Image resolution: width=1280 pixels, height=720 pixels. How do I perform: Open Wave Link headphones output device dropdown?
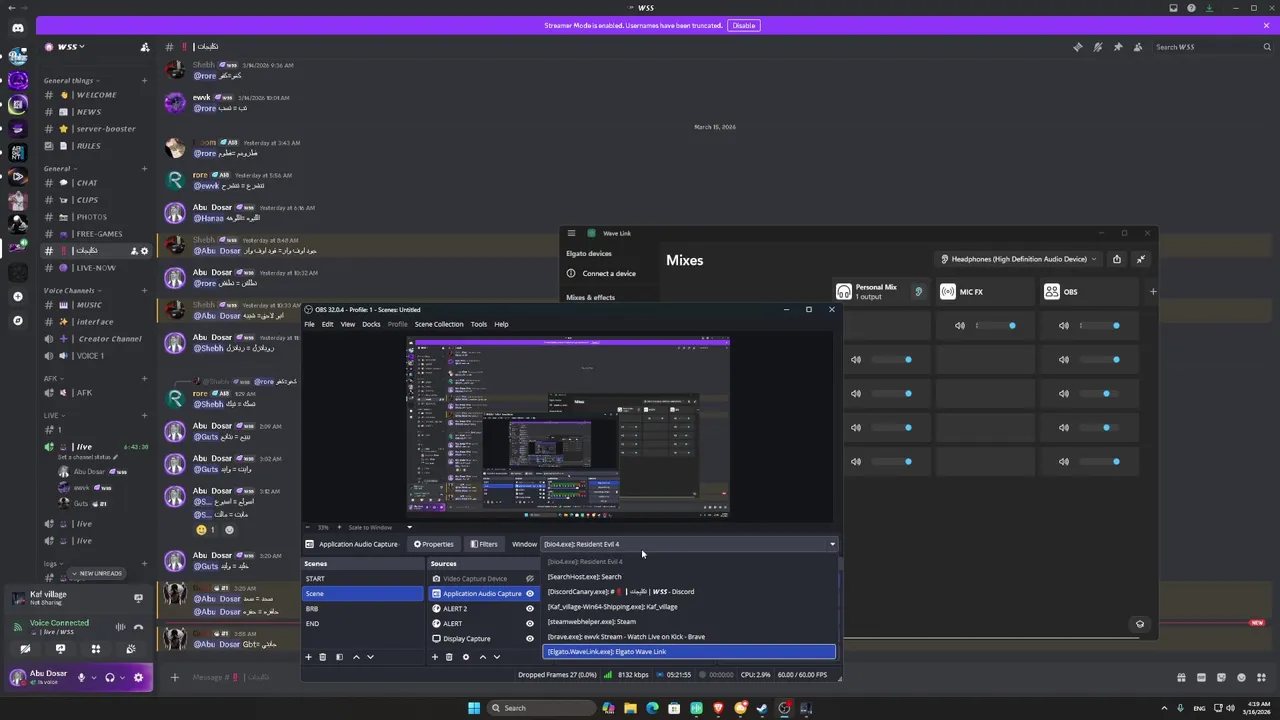[1018, 259]
